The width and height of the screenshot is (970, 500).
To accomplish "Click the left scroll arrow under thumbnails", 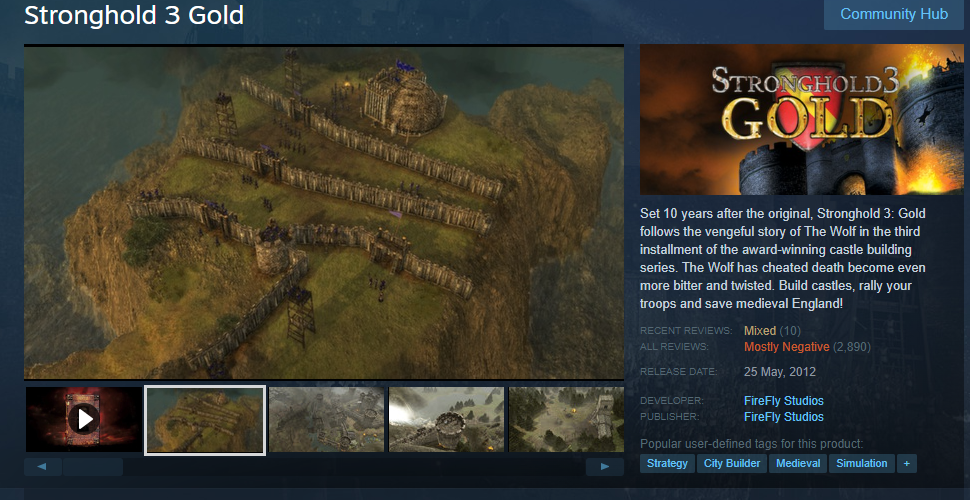I will point(42,467).
